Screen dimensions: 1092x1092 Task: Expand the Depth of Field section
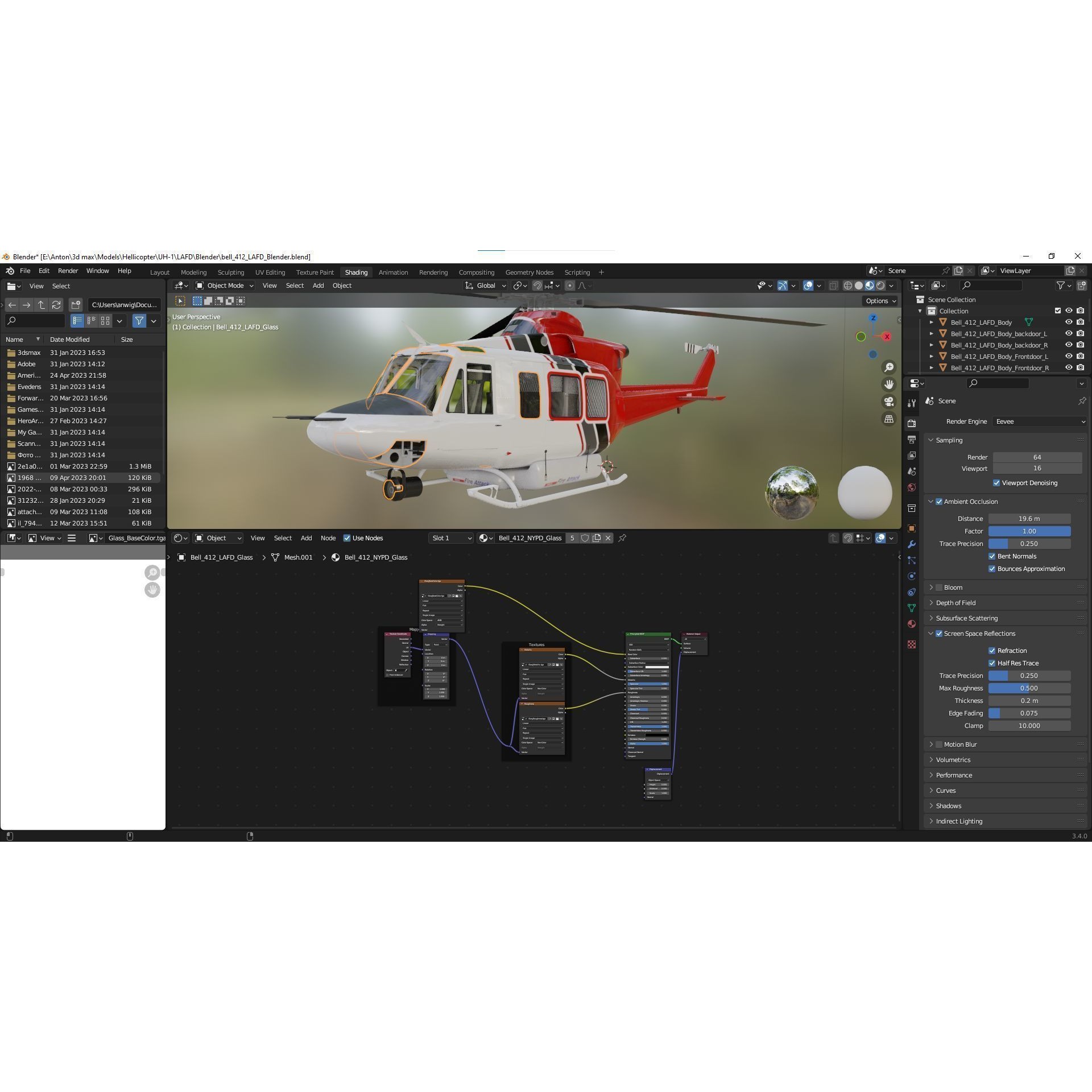[955, 602]
